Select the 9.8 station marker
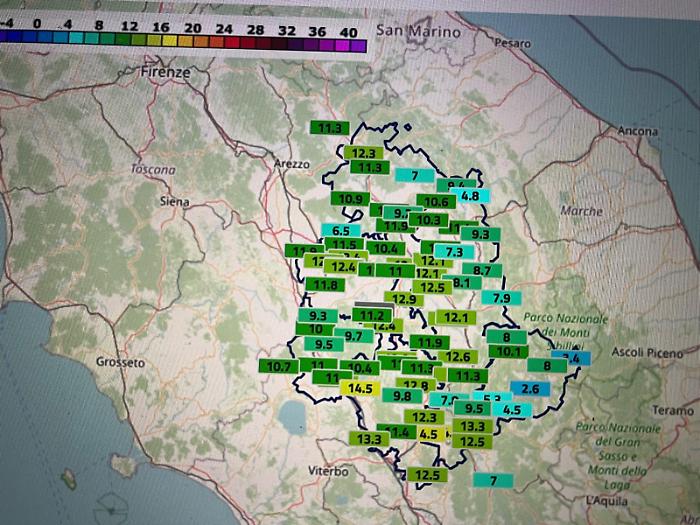 [x=402, y=396]
